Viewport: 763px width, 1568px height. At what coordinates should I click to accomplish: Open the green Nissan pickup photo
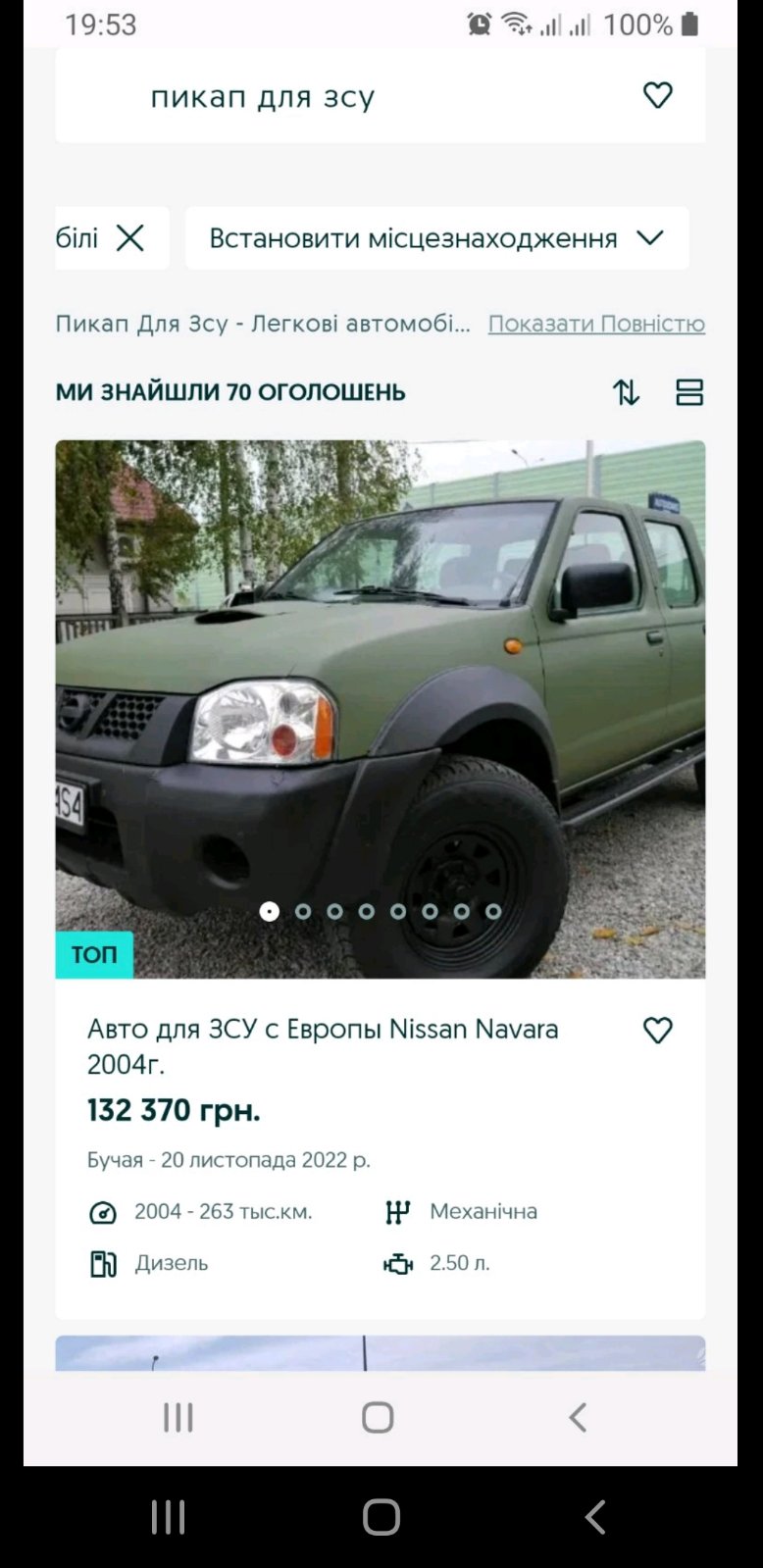tap(381, 709)
